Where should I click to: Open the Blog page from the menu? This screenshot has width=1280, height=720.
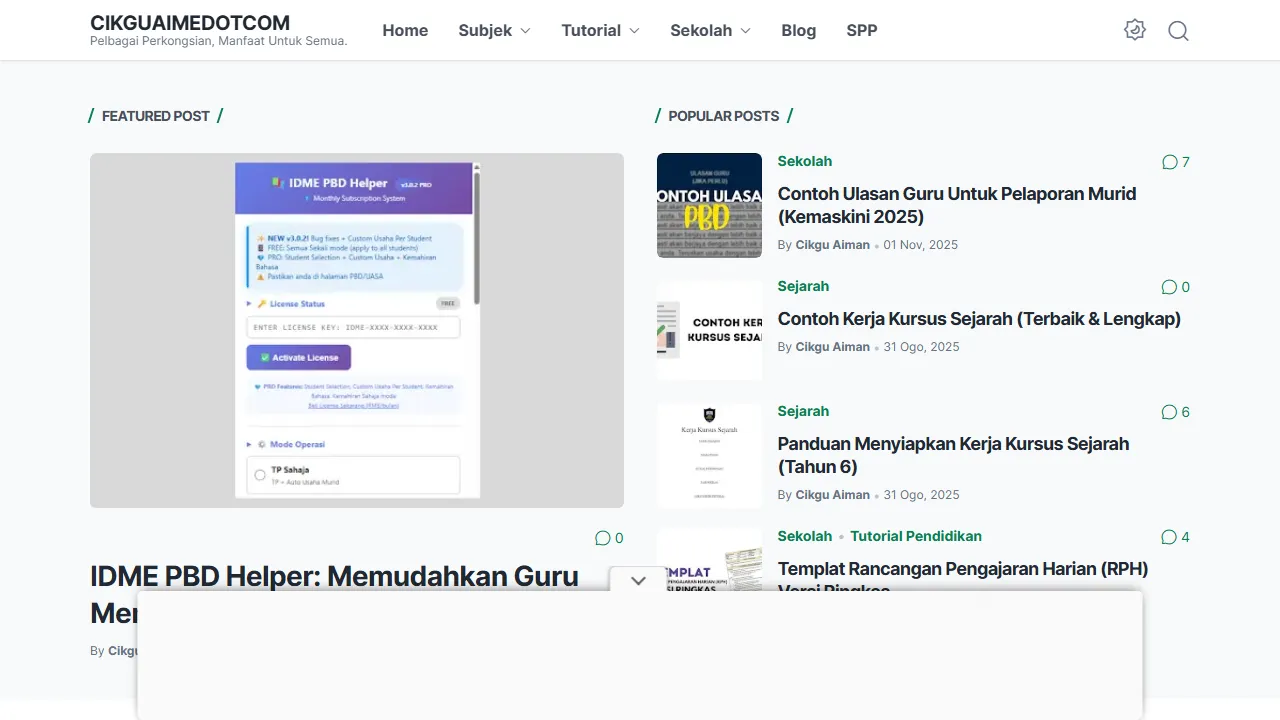coord(798,30)
